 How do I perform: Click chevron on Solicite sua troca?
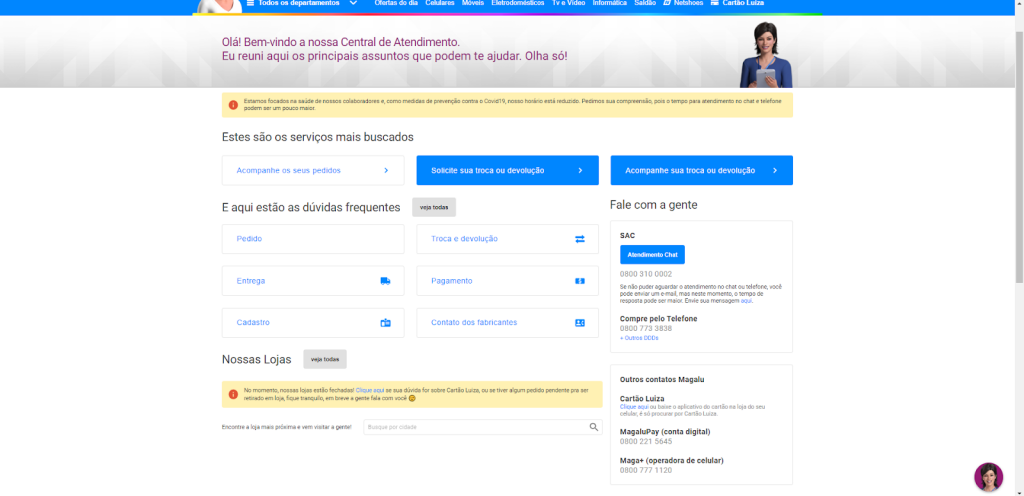point(581,170)
